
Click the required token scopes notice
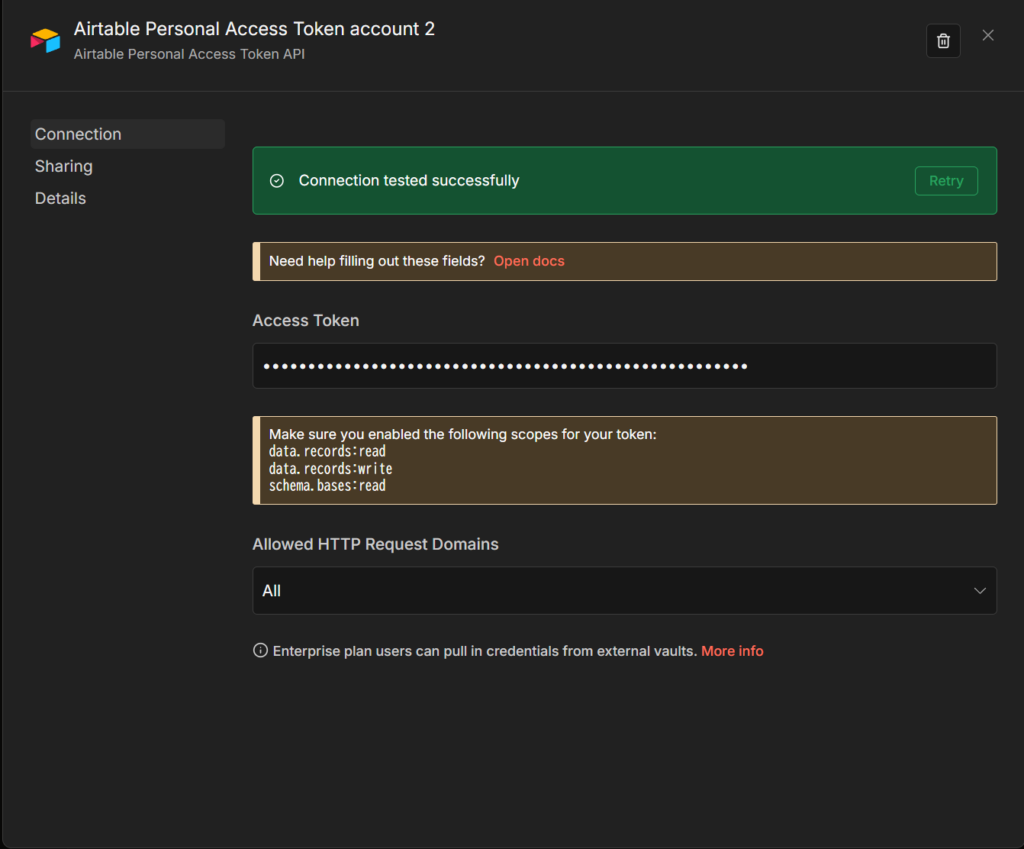pos(624,460)
